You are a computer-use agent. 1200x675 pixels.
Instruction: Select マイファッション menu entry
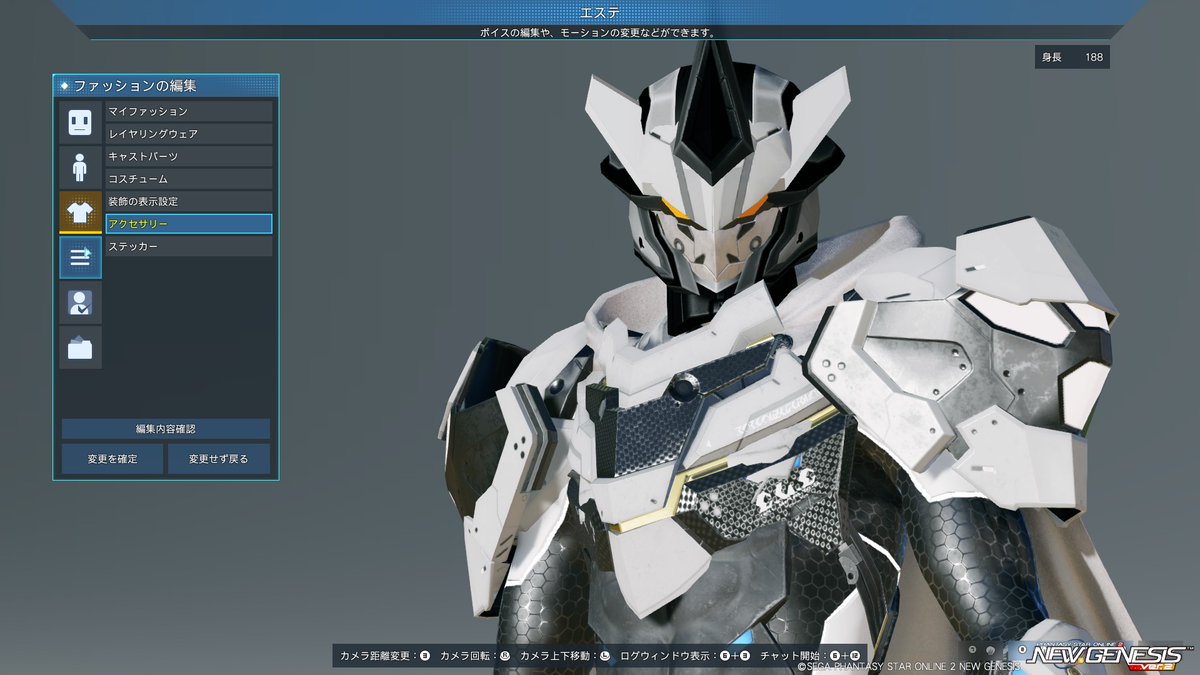pyautogui.click(x=189, y=111)
